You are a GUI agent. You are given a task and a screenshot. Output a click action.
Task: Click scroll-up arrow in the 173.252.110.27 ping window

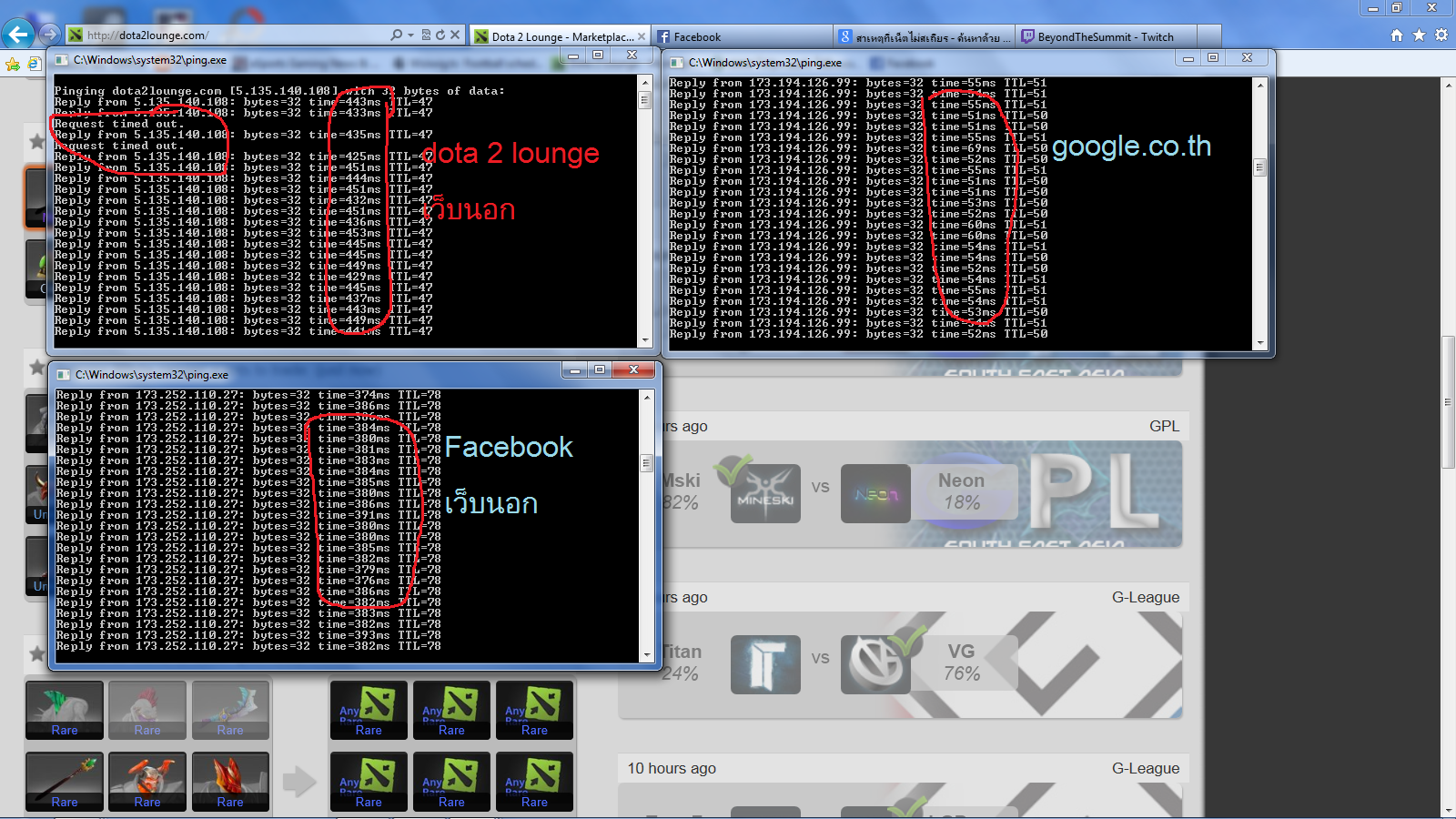click(647, 397)
